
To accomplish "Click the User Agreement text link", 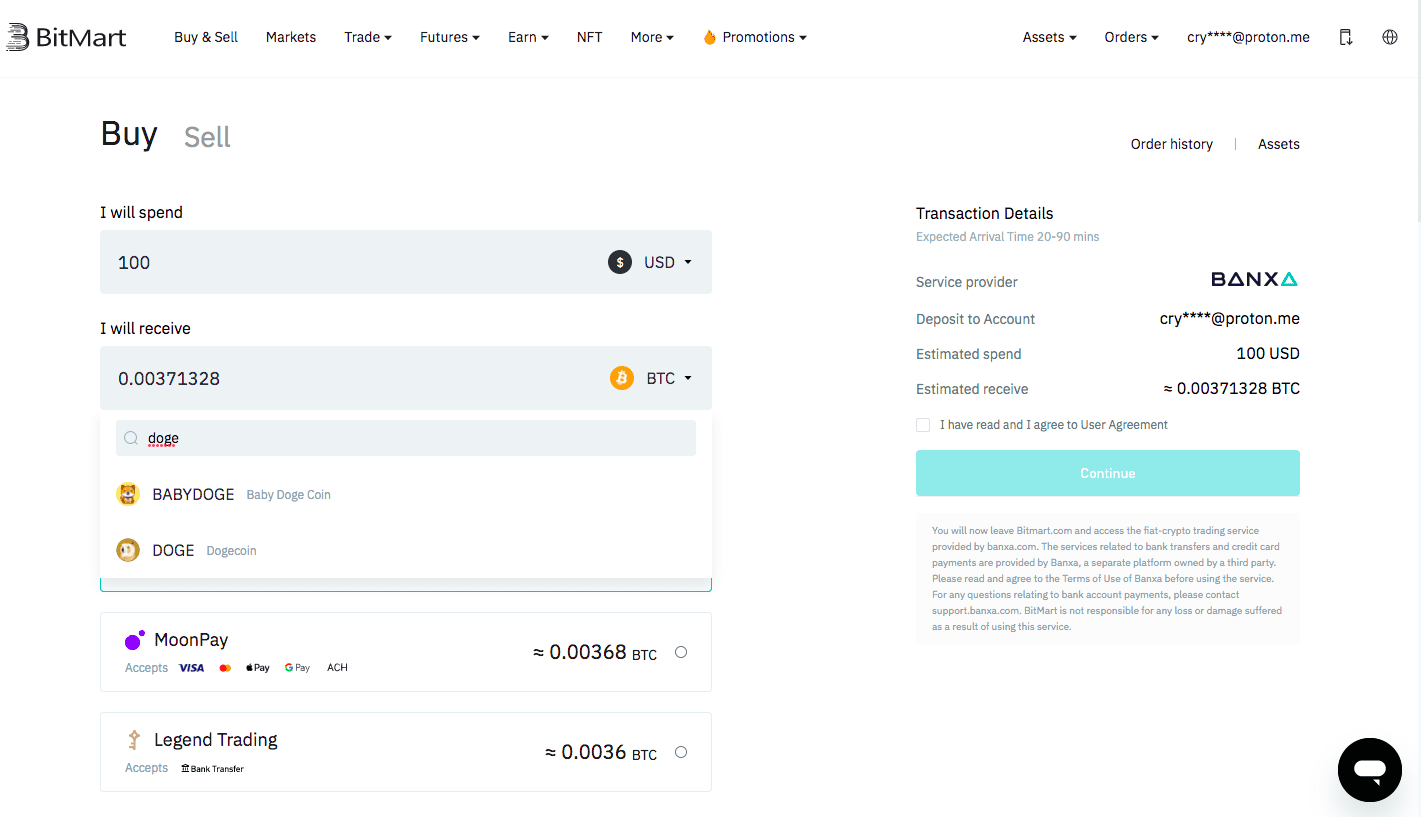I will 1124,425.
